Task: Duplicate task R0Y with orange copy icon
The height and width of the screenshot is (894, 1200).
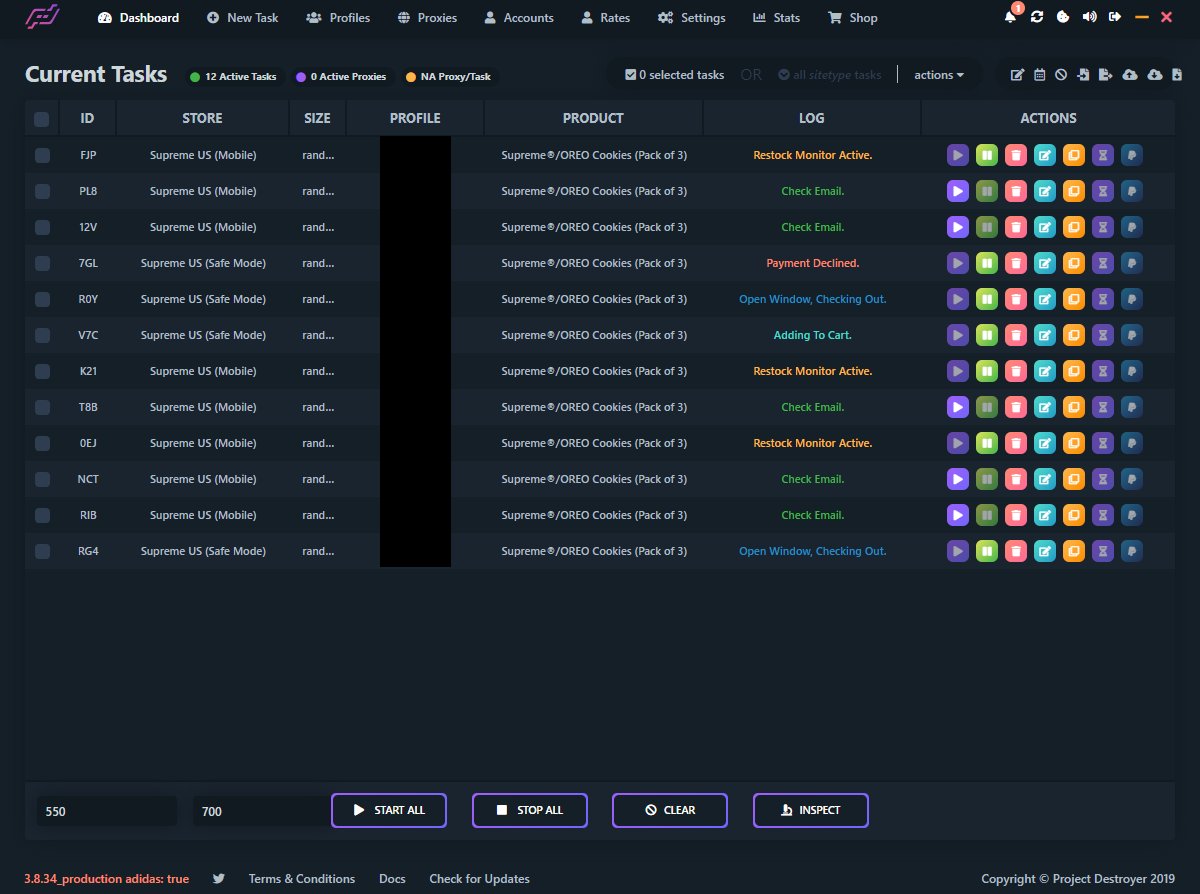Action: [x=1074, y=299]
